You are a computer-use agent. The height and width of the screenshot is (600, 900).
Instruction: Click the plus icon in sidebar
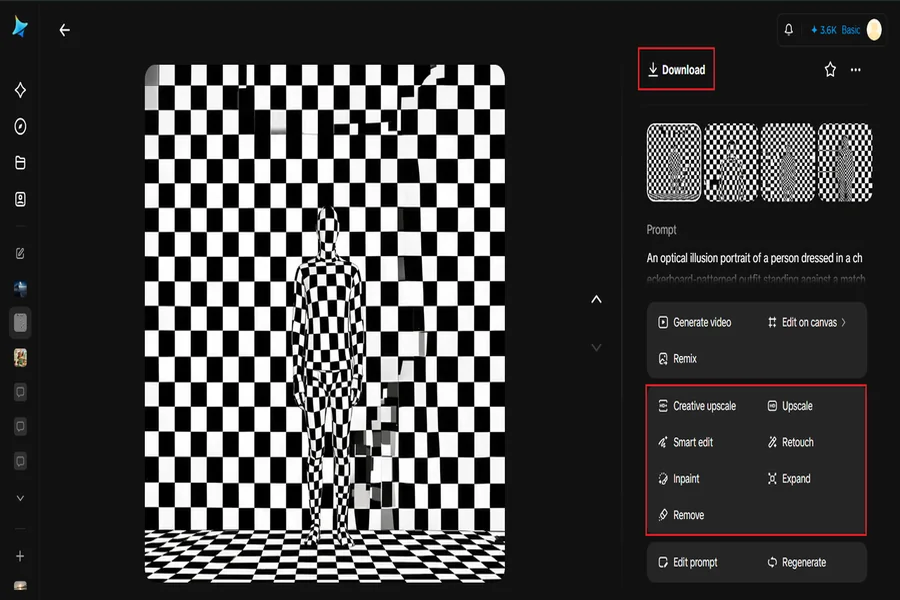[20, 556]
